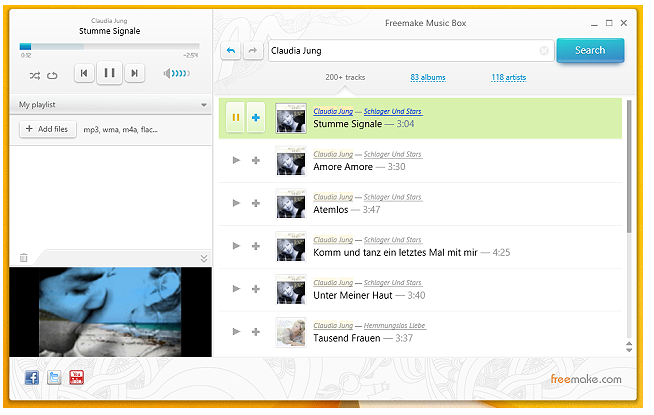Click the Amore Amore album cover
This screenshot has height=415, width=654.
tap(291, 161)
